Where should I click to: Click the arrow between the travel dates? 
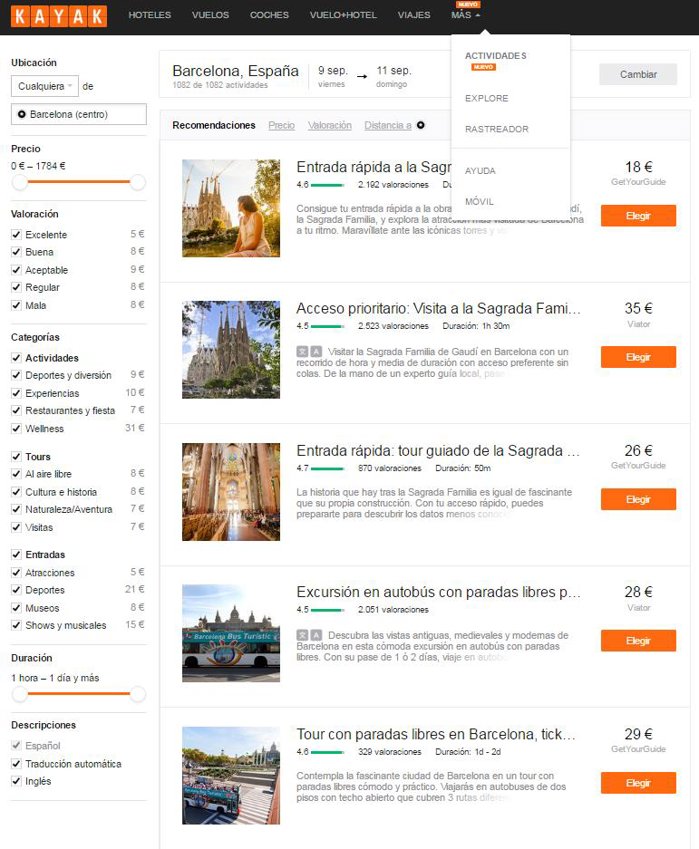tap(362, 76)
